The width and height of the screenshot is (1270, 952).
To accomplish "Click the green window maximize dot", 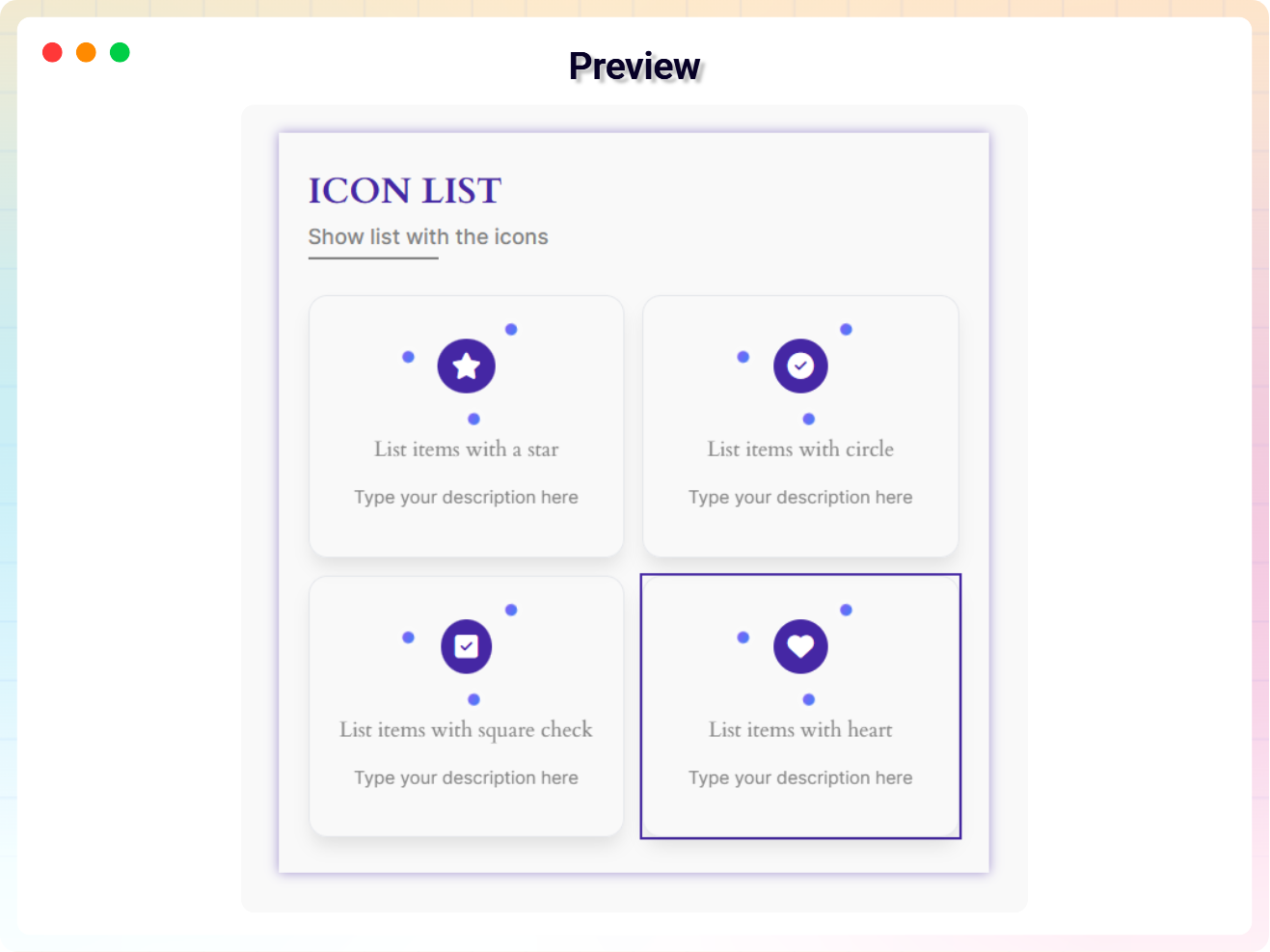I will coord(120,52).
